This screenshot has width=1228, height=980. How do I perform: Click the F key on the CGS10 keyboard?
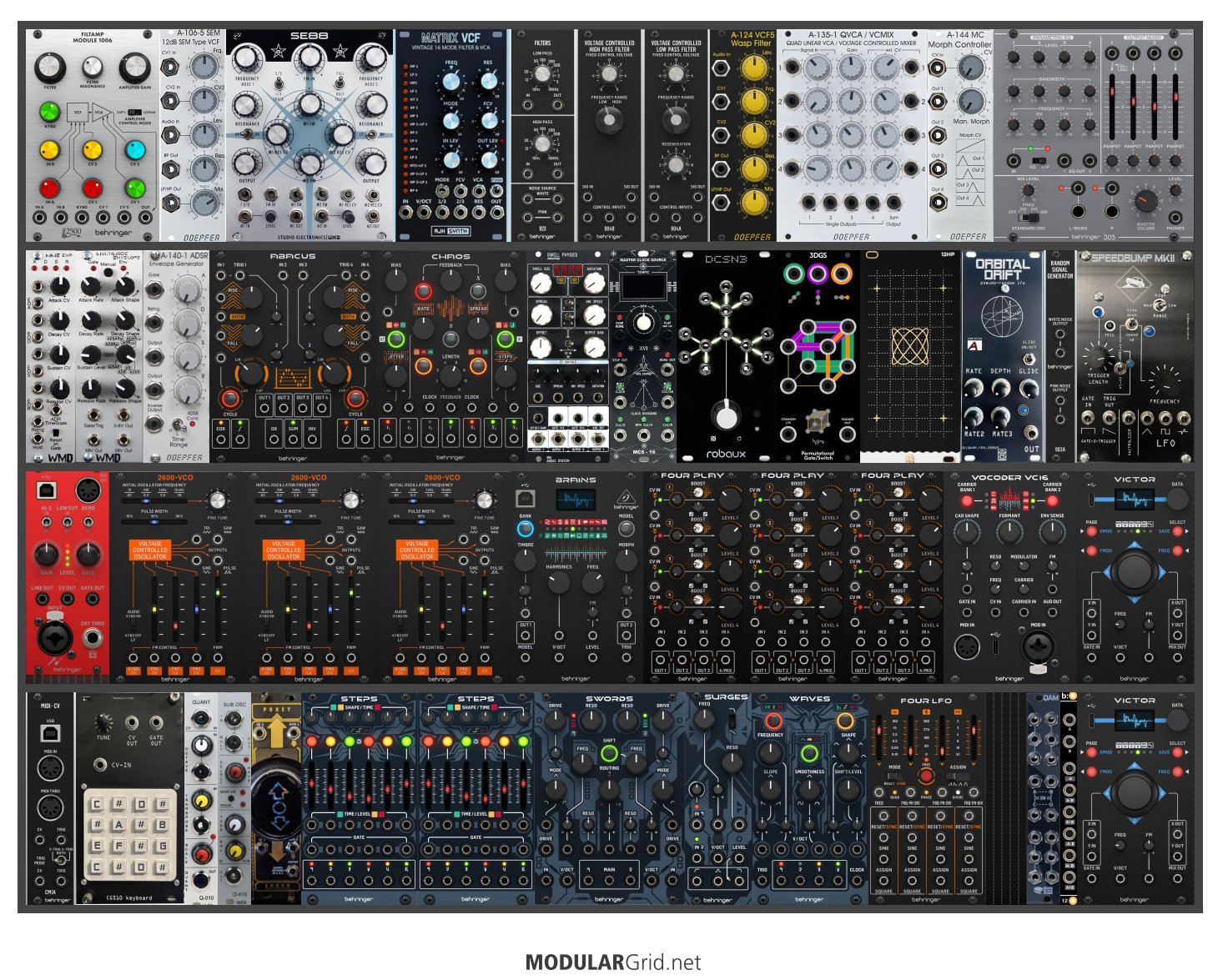[x=118, y=846]
